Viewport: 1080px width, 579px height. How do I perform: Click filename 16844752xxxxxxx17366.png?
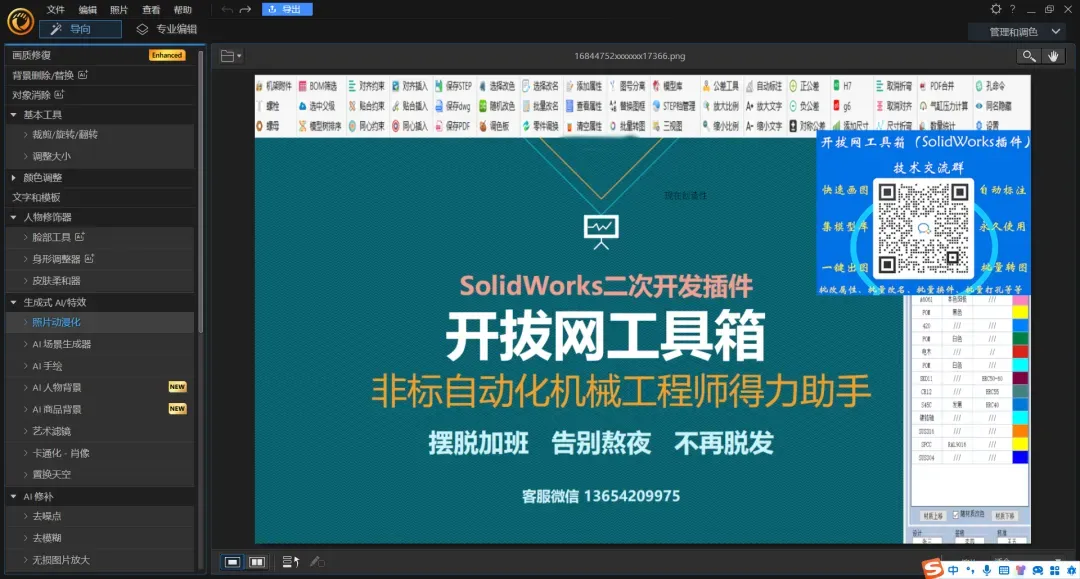tap(630, 56)
